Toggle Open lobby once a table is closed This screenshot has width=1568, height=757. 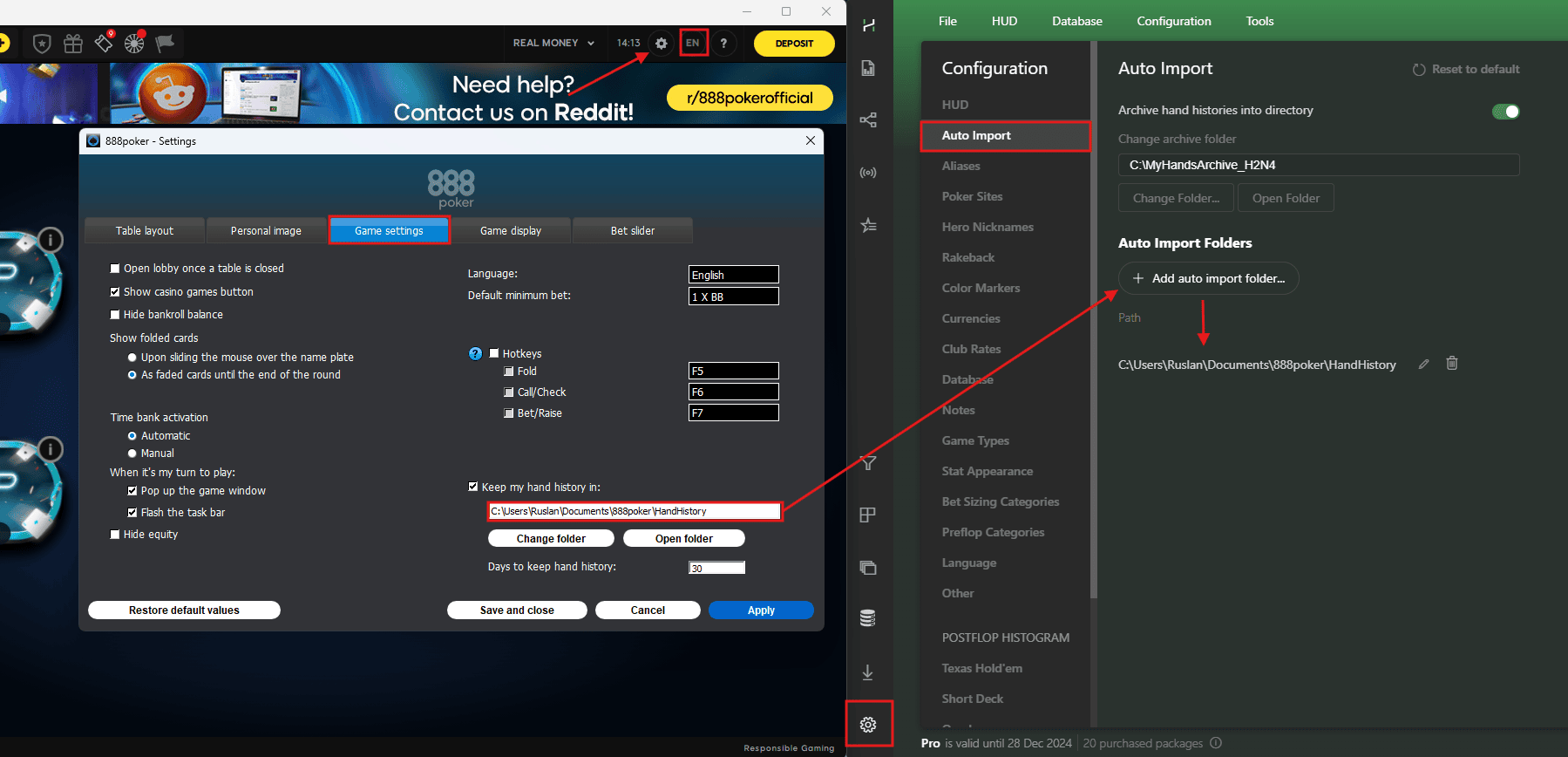(114, 269)
